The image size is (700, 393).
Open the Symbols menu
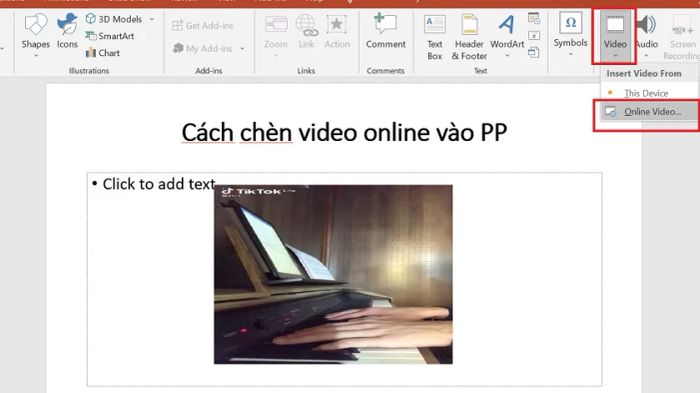570,35
